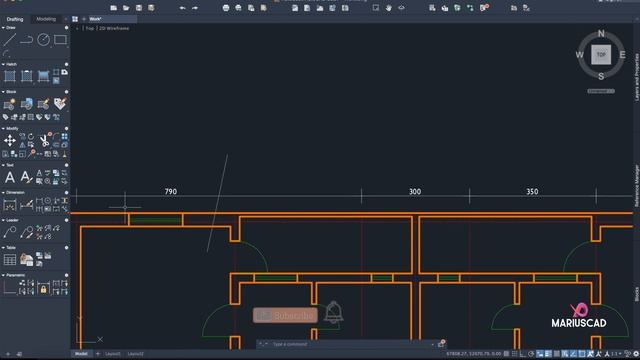
Task: Click the 2D Wireframe visual style label
Action: 114,28
